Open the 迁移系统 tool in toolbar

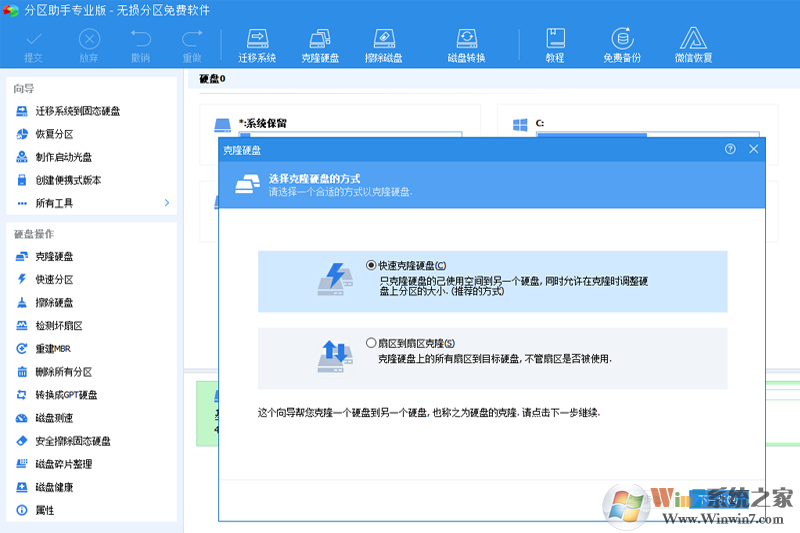point(257,46)
